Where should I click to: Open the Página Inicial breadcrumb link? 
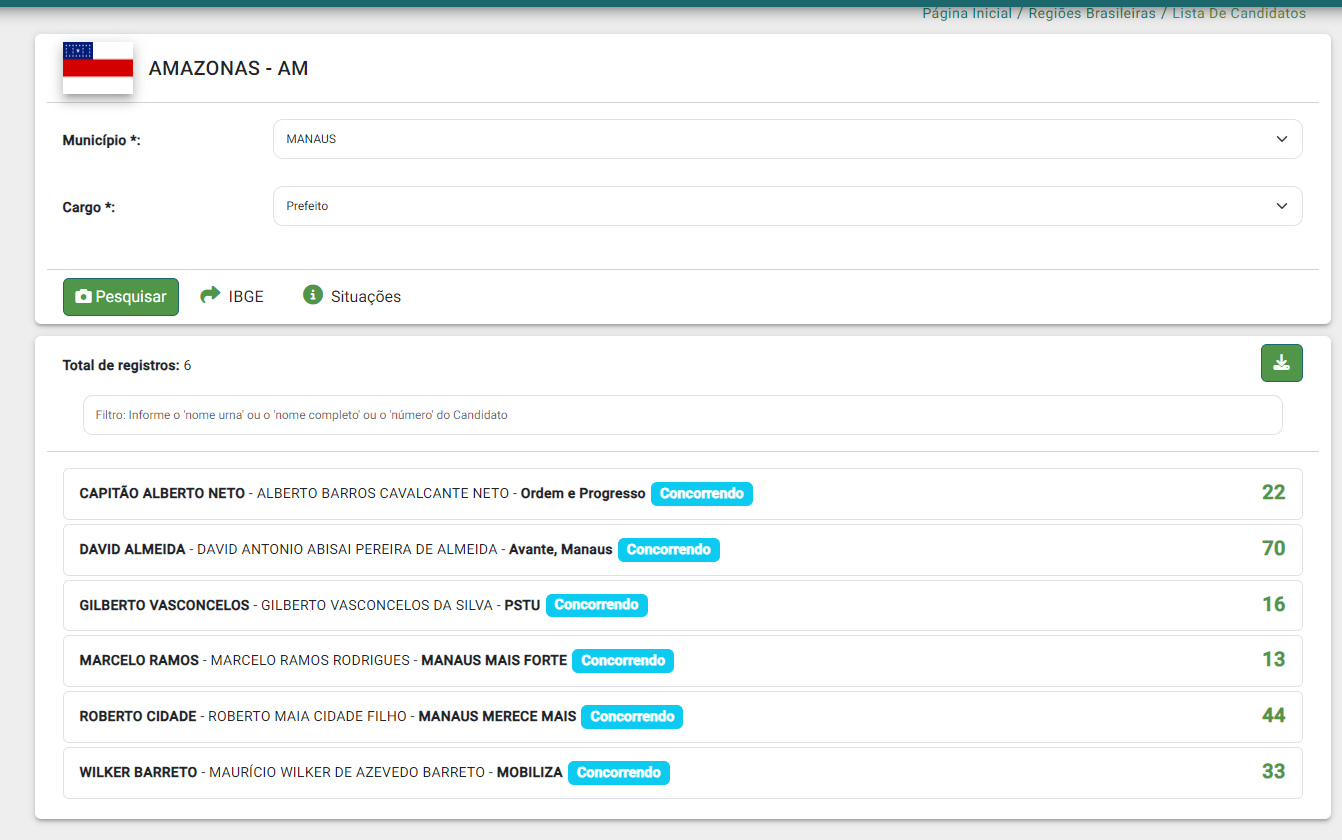point(967,14)
